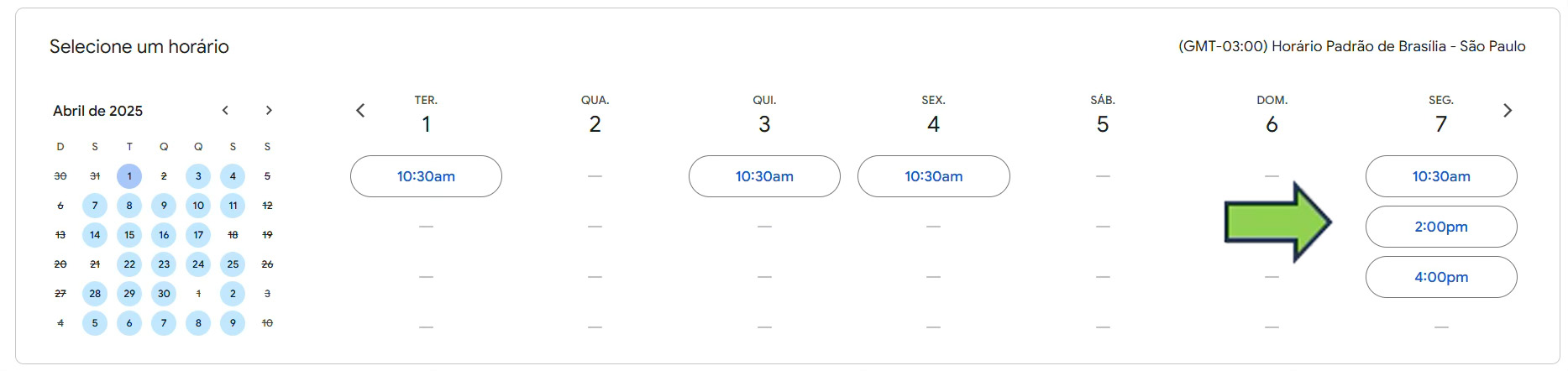Select April 1 in mini calendar
The height and width of the screenshot is (371, 1568).
point(129,176)
